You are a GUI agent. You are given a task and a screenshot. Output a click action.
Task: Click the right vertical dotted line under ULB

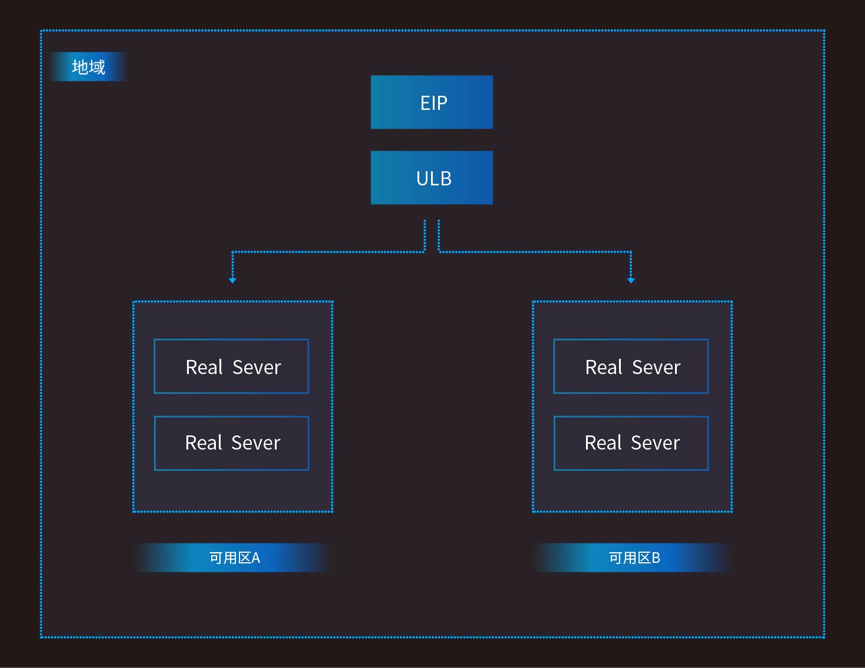coord(439,236)
